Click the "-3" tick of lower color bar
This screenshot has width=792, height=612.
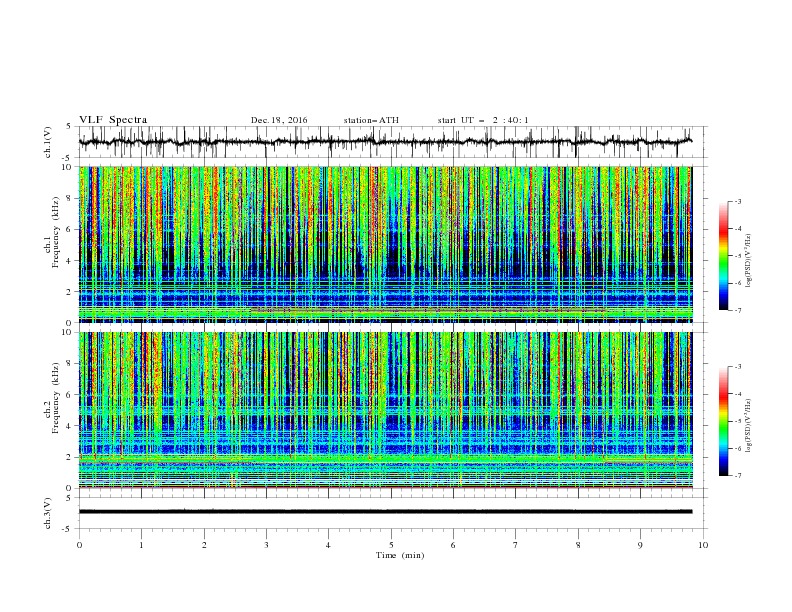pos(737,367)
